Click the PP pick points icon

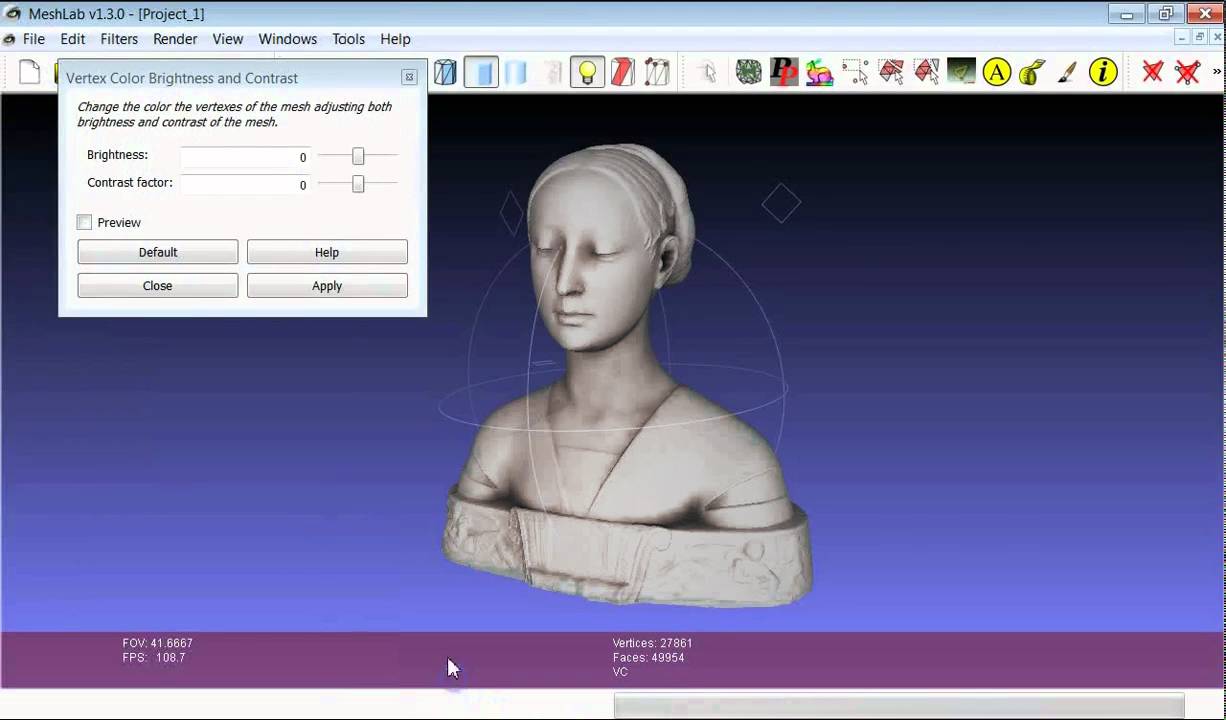(784, 72)
